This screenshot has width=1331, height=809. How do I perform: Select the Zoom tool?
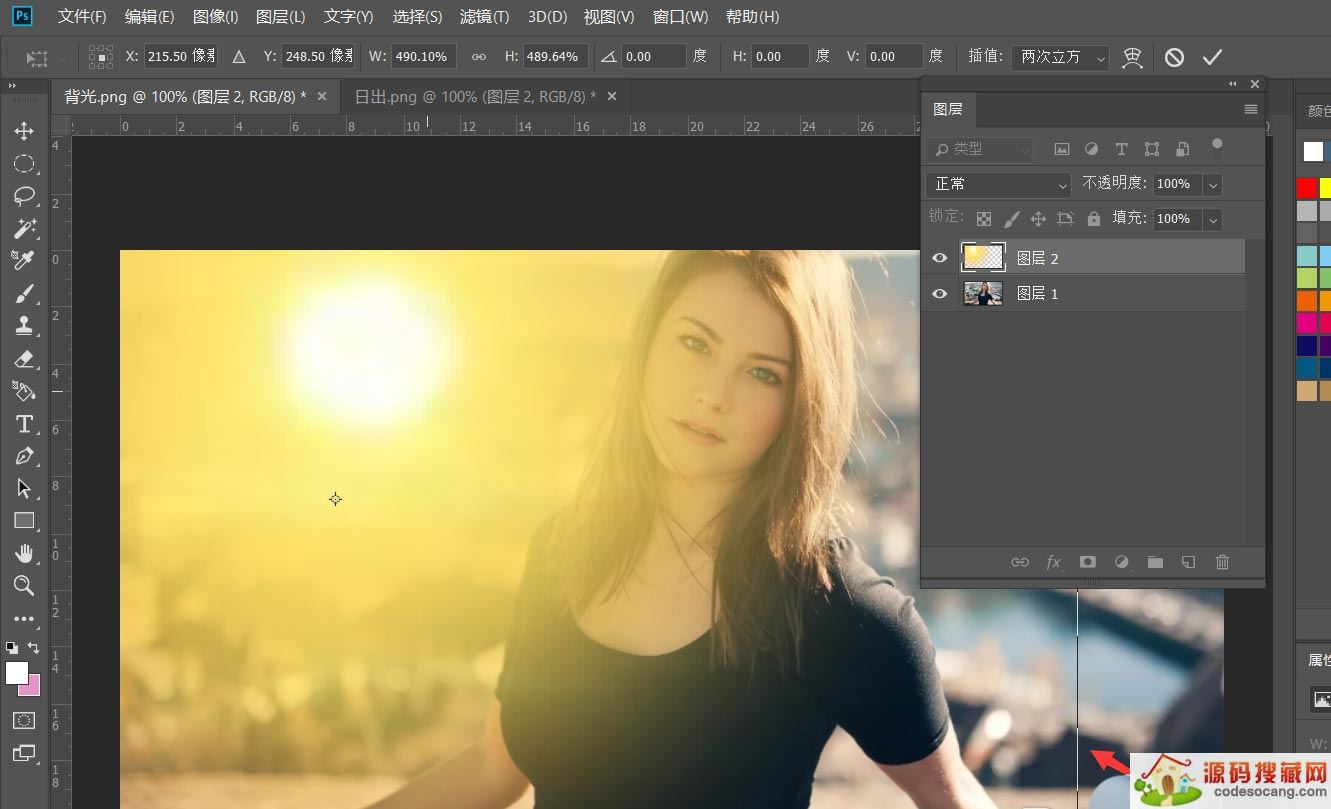pyautogui.click(x=24, y=586)
